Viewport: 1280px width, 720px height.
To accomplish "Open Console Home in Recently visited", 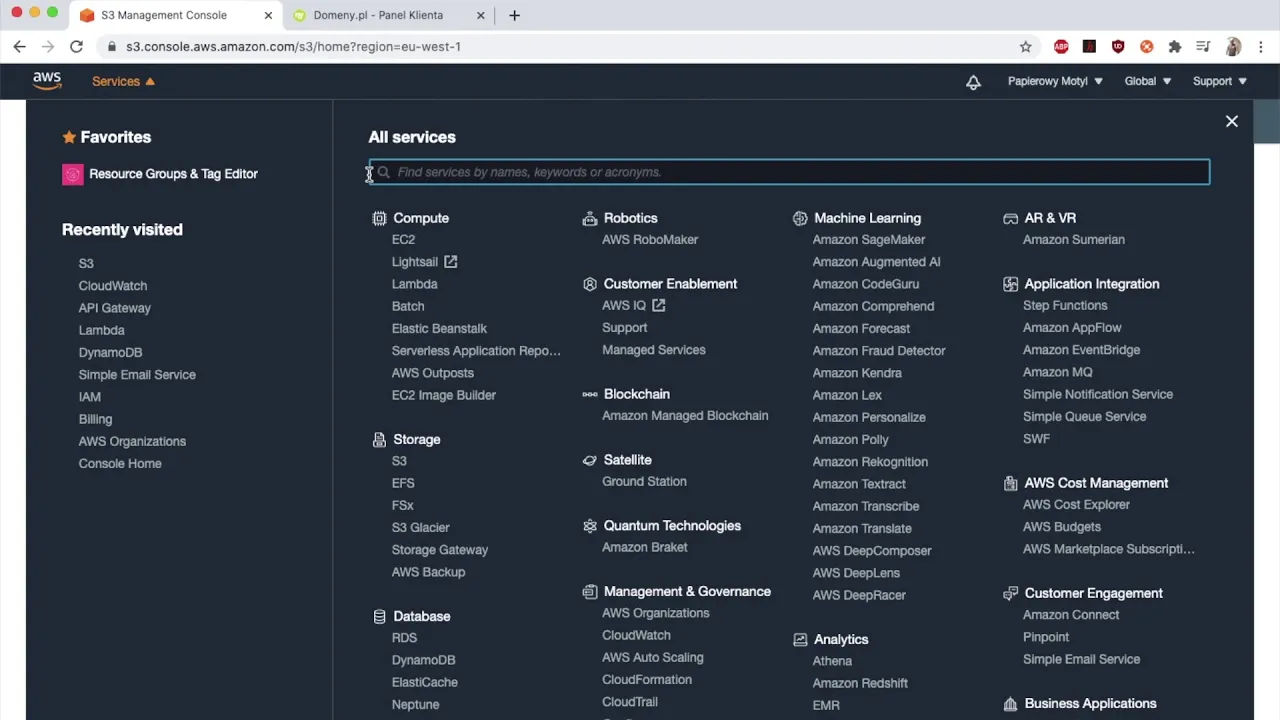I will (120, 464).
